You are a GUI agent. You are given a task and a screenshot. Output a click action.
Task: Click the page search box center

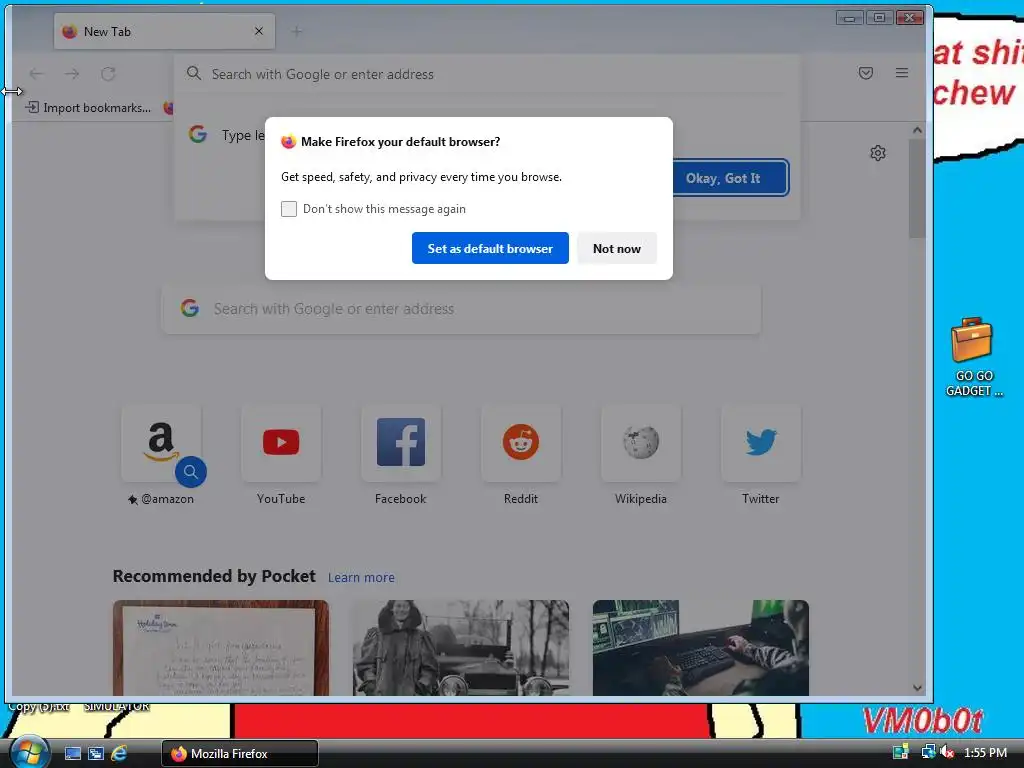pyautogui.click(x=461, y=309)
